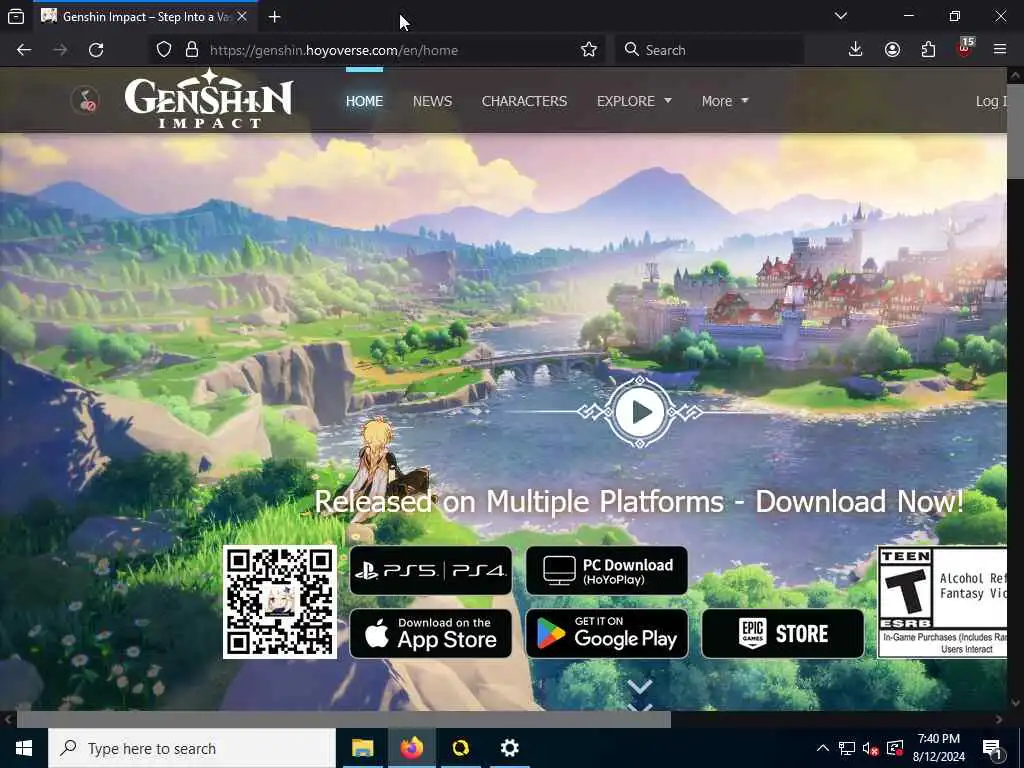Expand the list all tabs chevron
Viewport: 1024px width, 768px height.
tap(841, 16)
